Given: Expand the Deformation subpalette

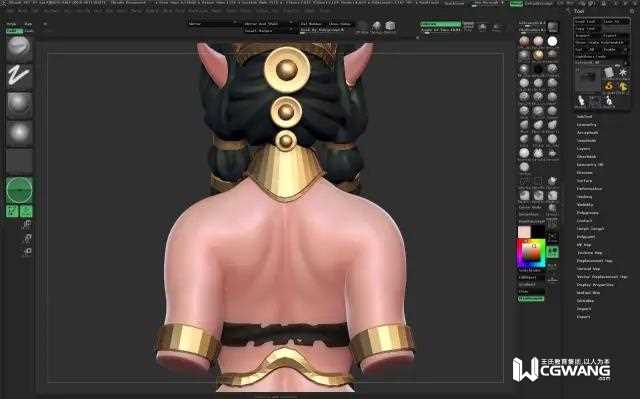Looking at the screenshot, I should [589, 189].
